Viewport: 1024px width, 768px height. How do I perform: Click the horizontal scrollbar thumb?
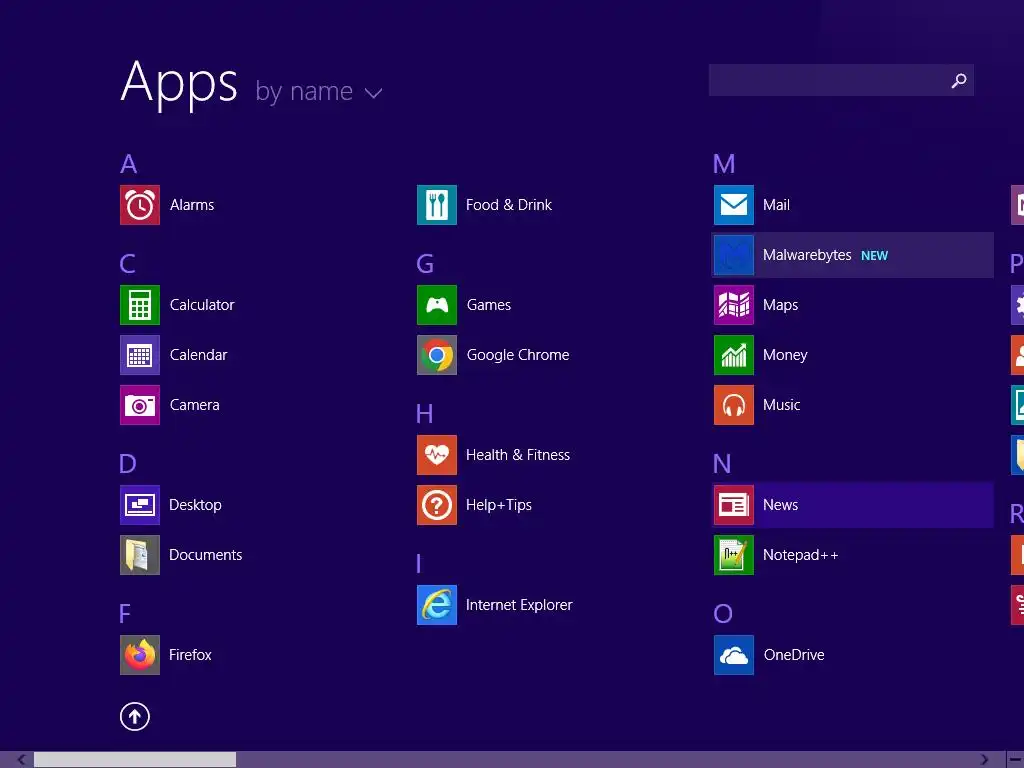pos(135,760)
